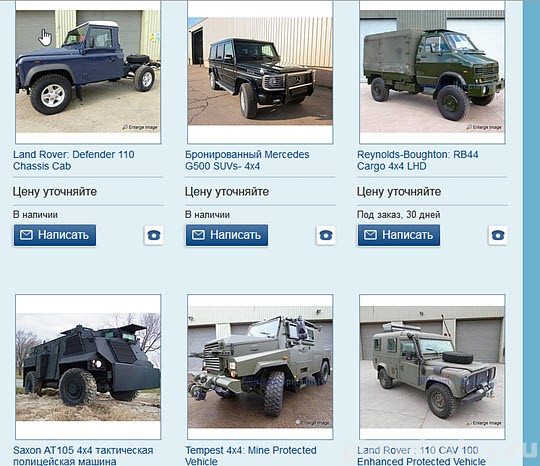The image size is (540, 466).
Task: Open Reynolds-Boughton: RB44 Cargo 4x4 LHD link
Action: [x=417, y=160]
